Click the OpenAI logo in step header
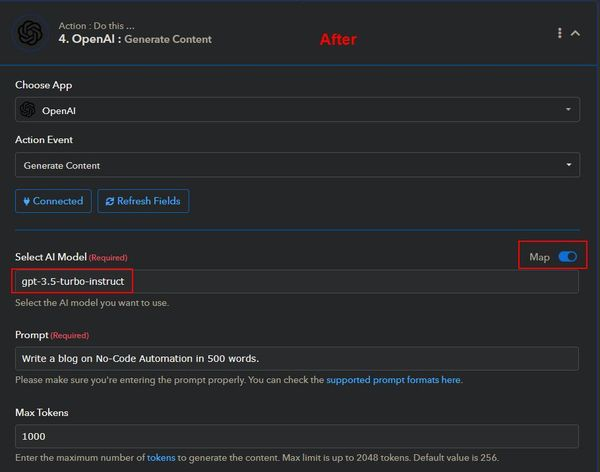This screenshot has height=472, width=600. pyautogui.click(x=30, y=33)
